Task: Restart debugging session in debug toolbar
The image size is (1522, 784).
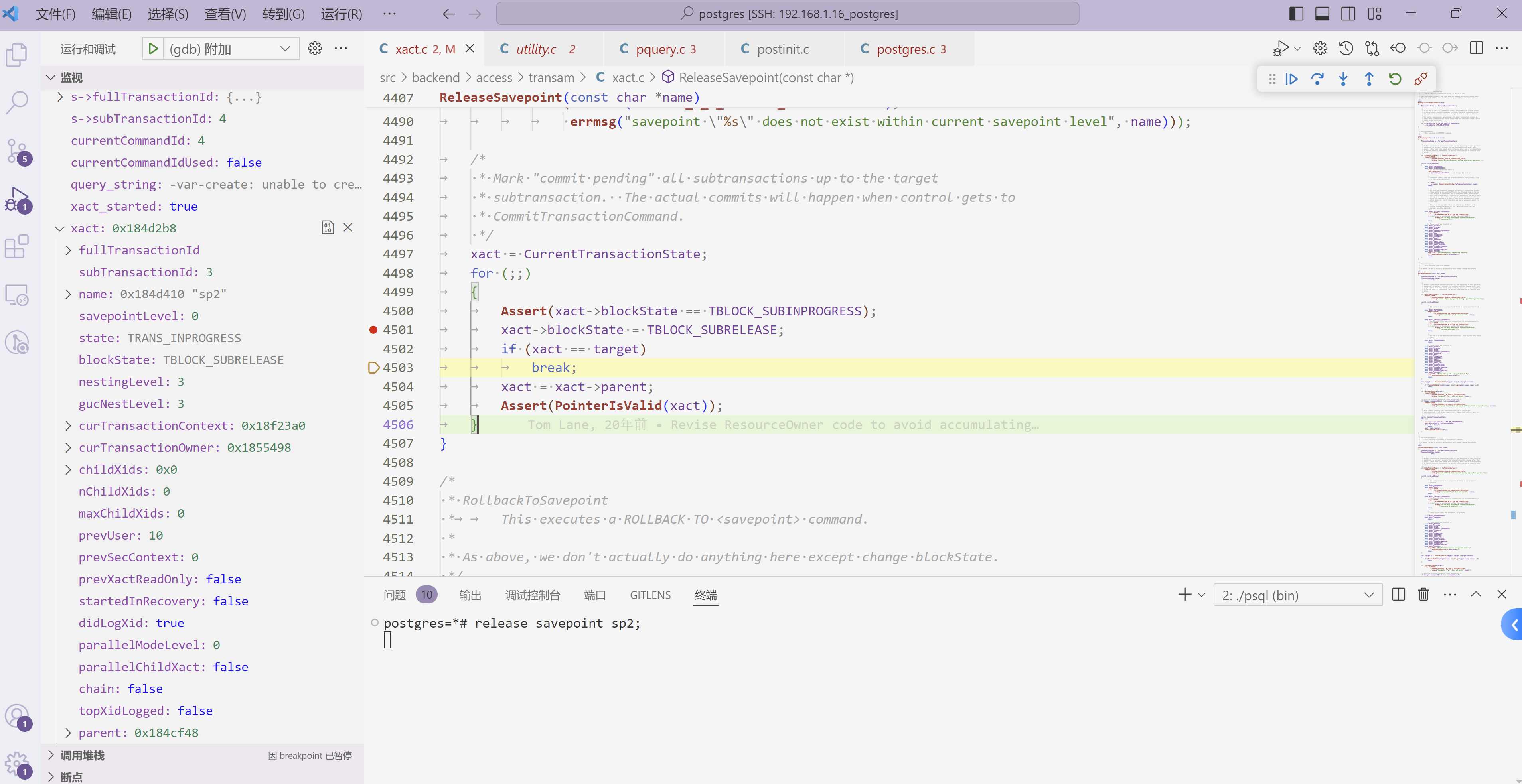Action: point(1395,79)
